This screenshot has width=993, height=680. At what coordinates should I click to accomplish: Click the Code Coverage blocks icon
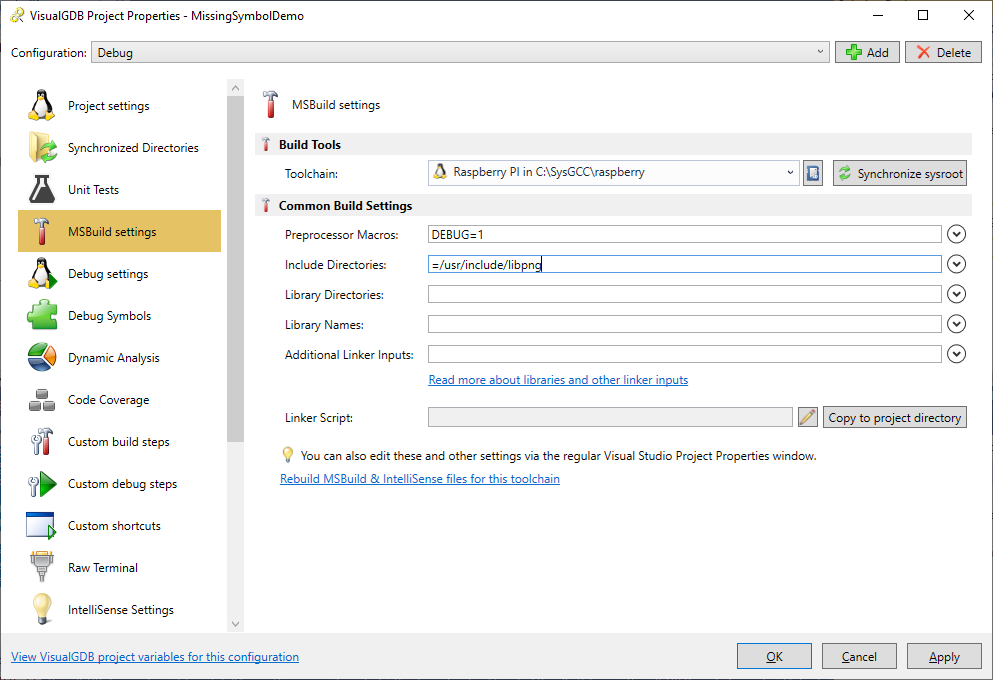point(42,400)
